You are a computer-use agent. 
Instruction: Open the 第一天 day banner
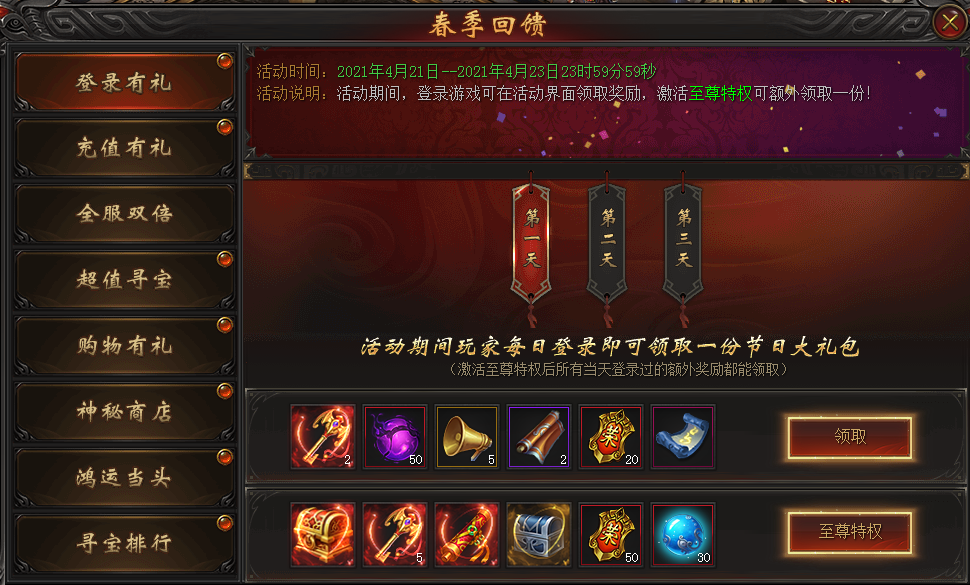pyautogui.click(x=531, y=242)
